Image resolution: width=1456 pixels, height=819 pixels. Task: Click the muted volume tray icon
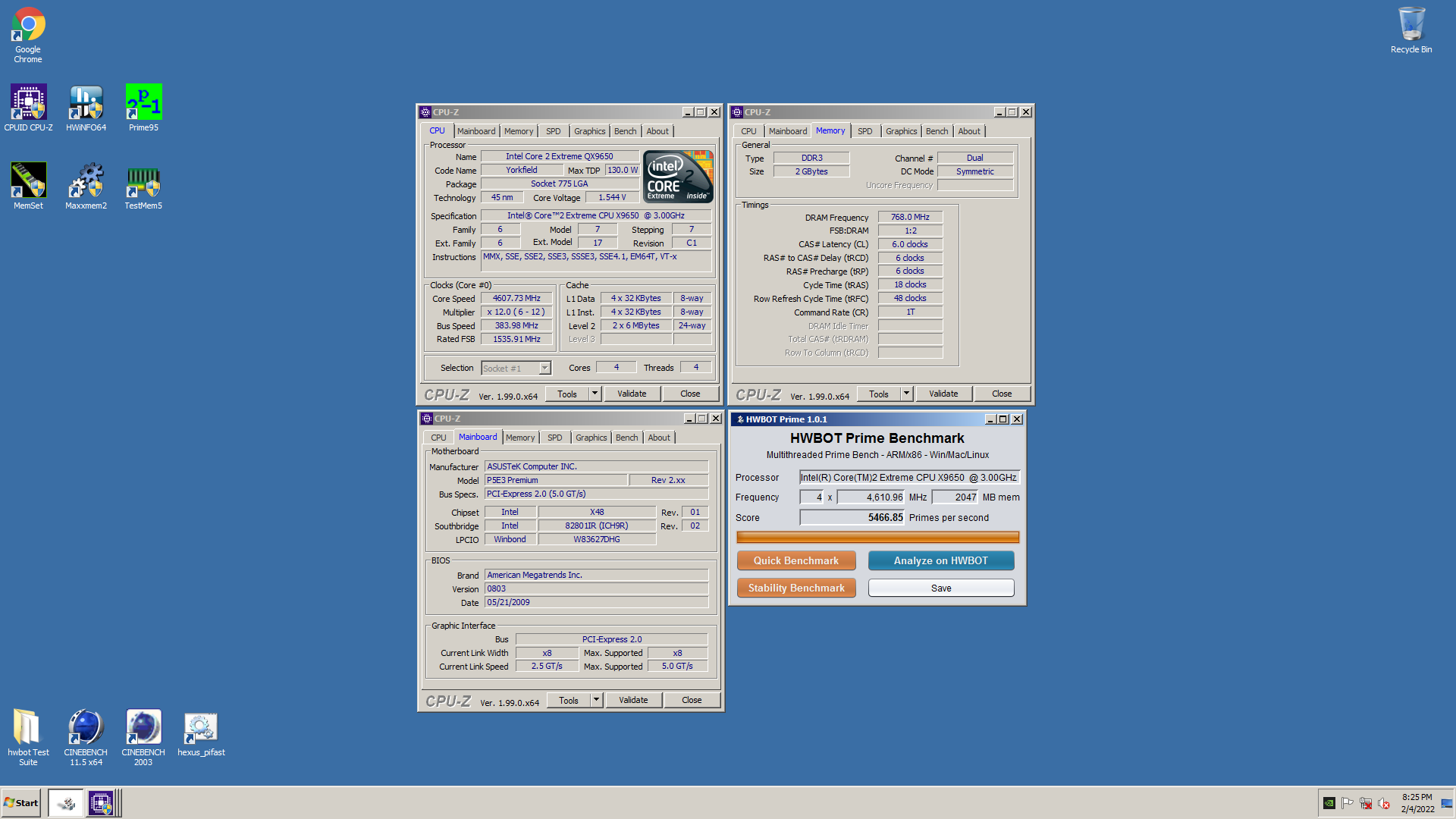pos(1384,803)
